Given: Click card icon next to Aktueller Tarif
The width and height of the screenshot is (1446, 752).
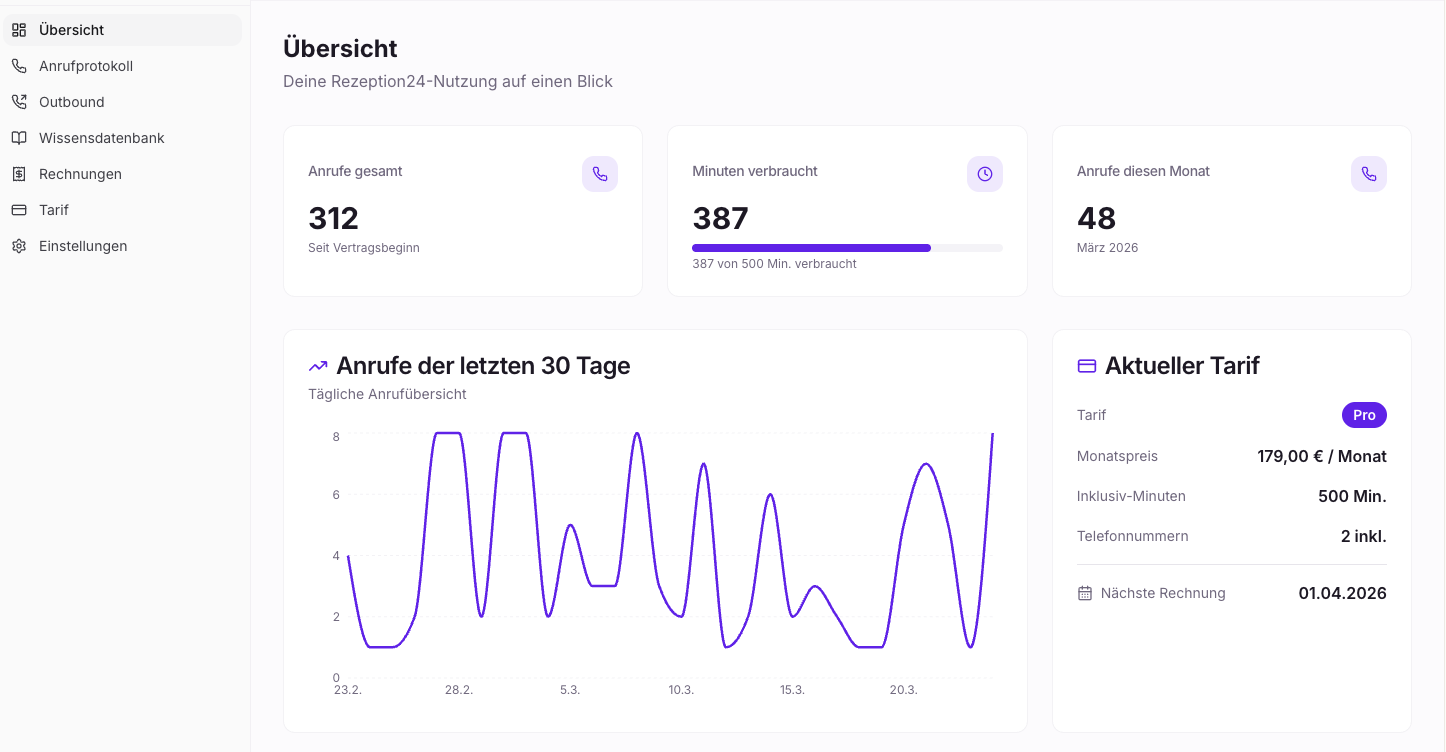Looking at the screenshot, I should click(x=1087, y=366).
